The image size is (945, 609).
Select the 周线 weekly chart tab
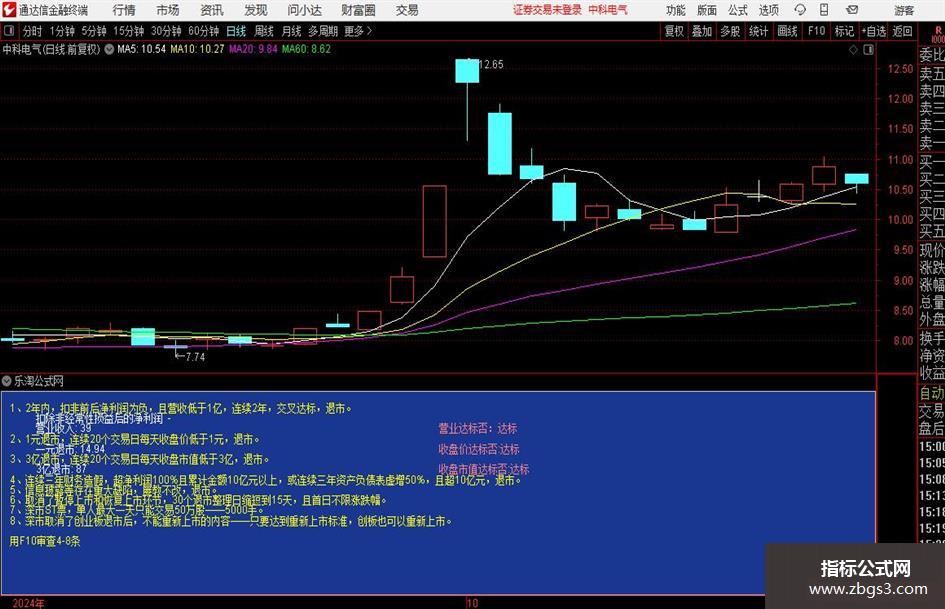pyautogui.click(x=264, y=31)
